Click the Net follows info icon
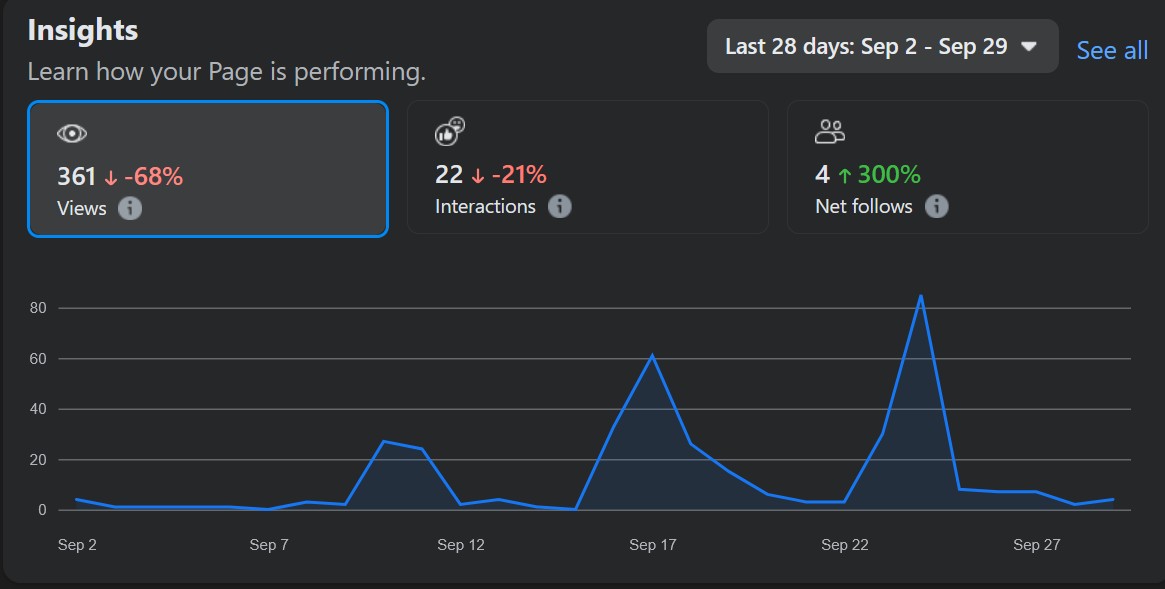Screen dimensions: 1165x589 936,206
